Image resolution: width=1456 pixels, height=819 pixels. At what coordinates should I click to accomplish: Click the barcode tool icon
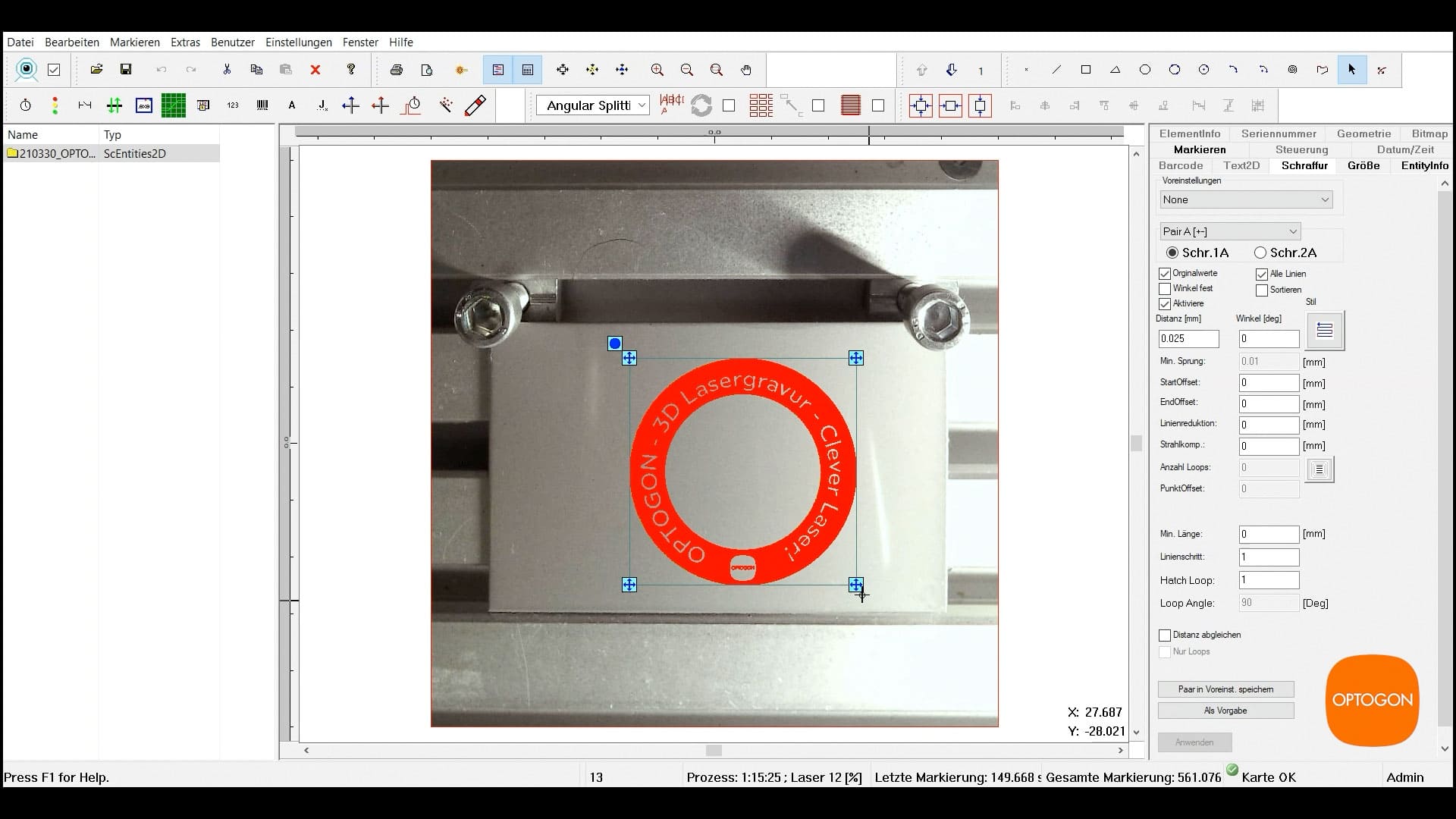coord(262,105)
